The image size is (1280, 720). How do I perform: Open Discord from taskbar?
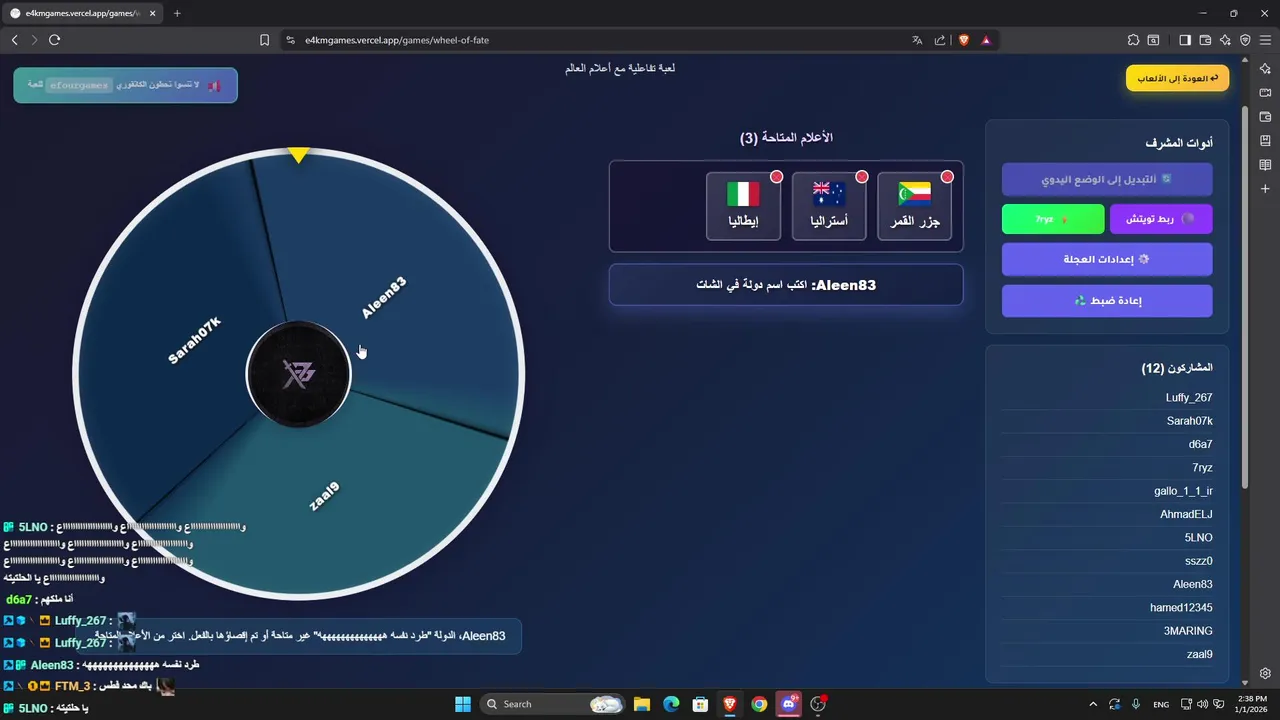[790, 704]
